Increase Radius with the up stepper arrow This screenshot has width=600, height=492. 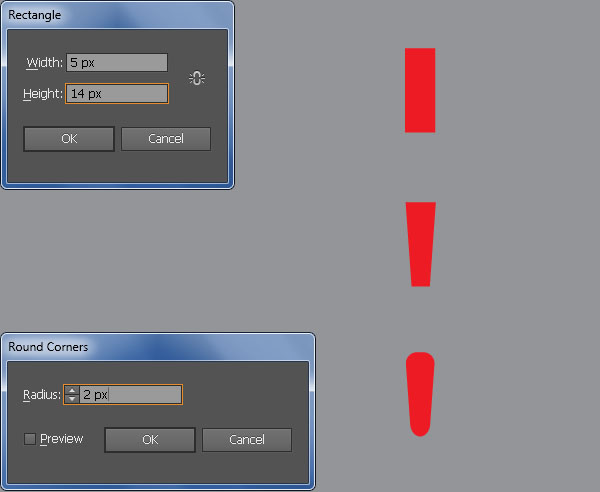tap(72, 391)
